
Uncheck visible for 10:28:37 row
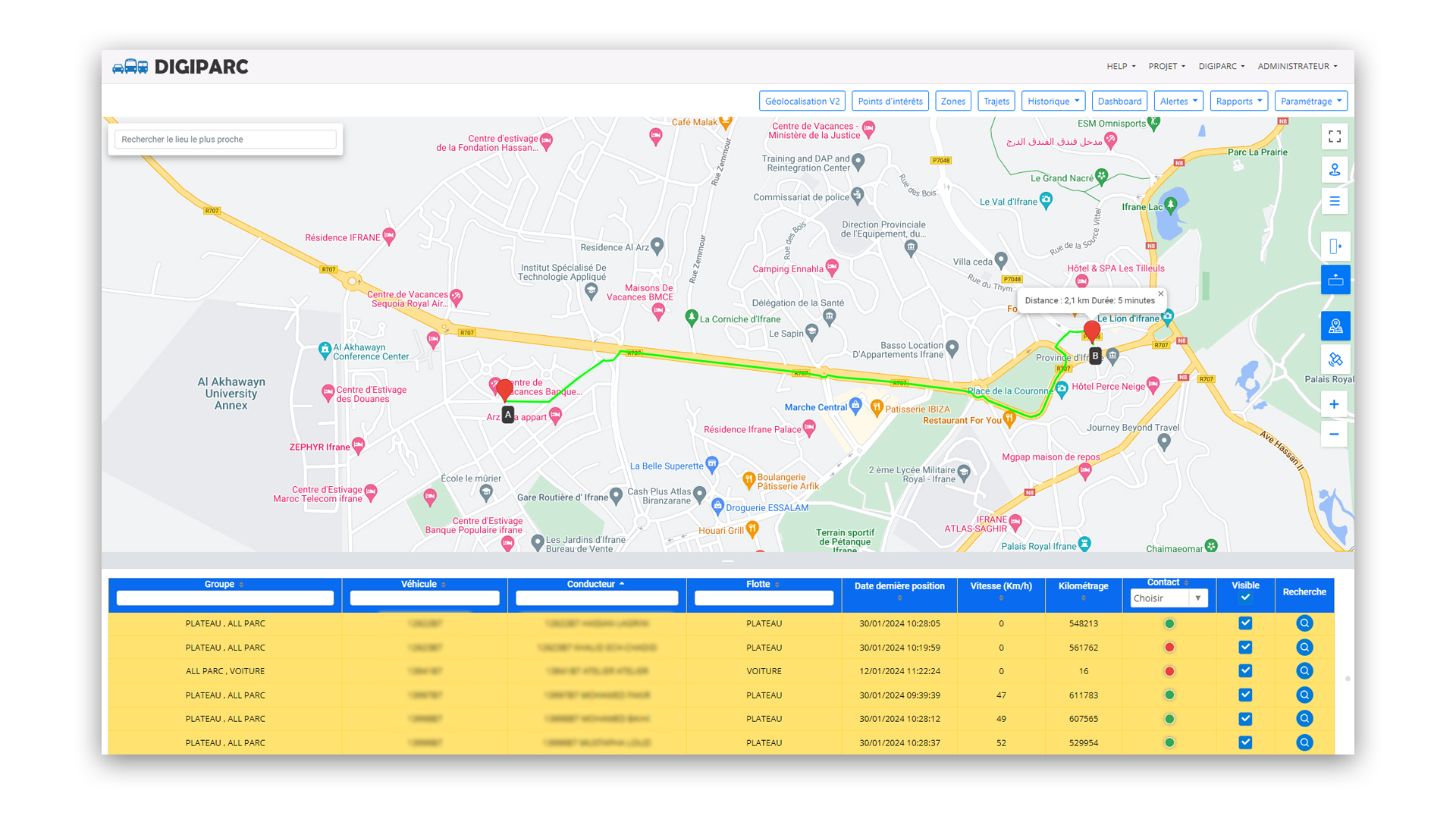pyautogui.click(x=1245, y=742)
